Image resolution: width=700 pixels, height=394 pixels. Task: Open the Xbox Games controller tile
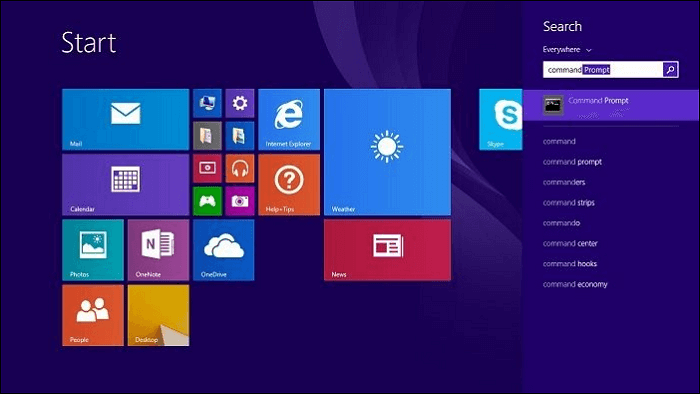click(x=207, y=201)
